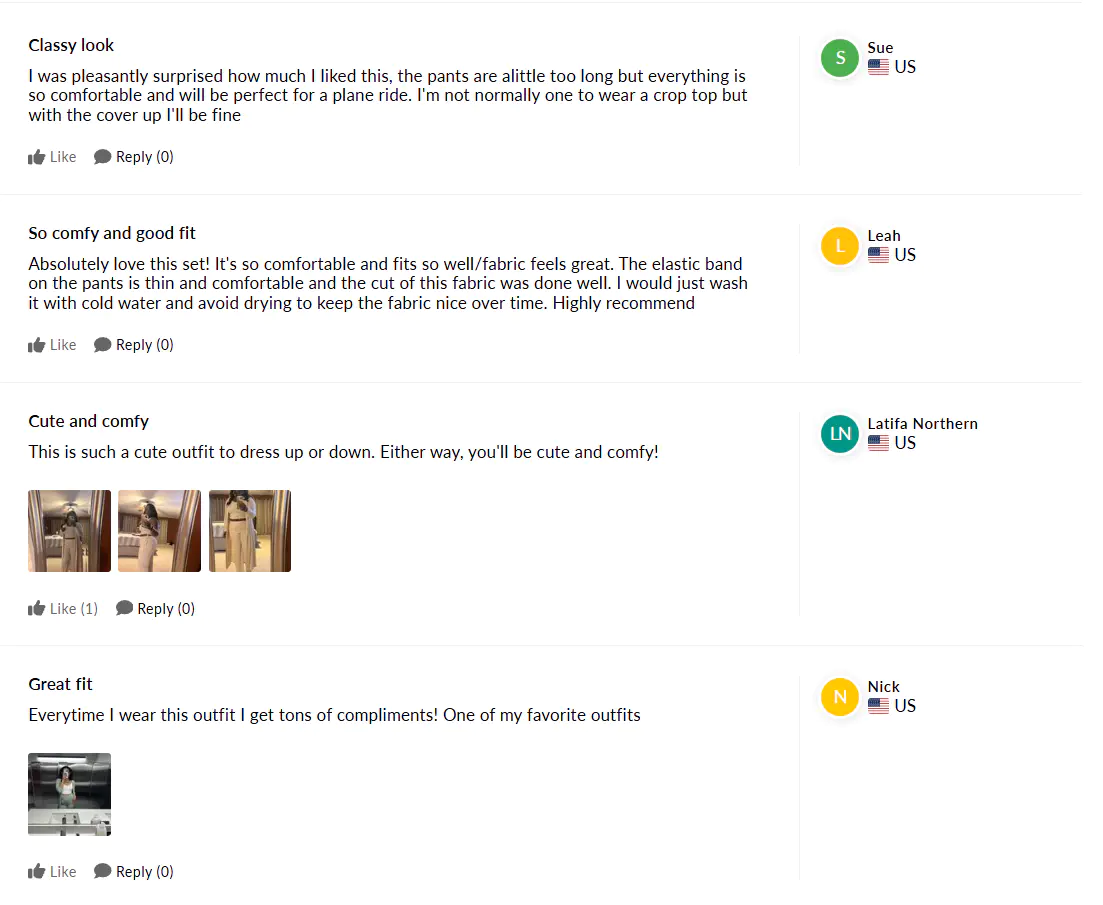
Task: Like Latifa Northern's "Cute and comfy" review
Action: click(38, 608)
